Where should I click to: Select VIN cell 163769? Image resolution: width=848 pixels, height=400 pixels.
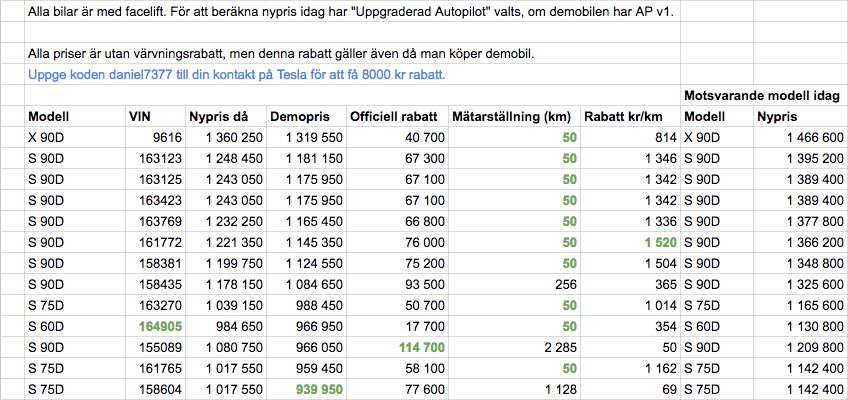pyautogui.click(x=155, y=222)
